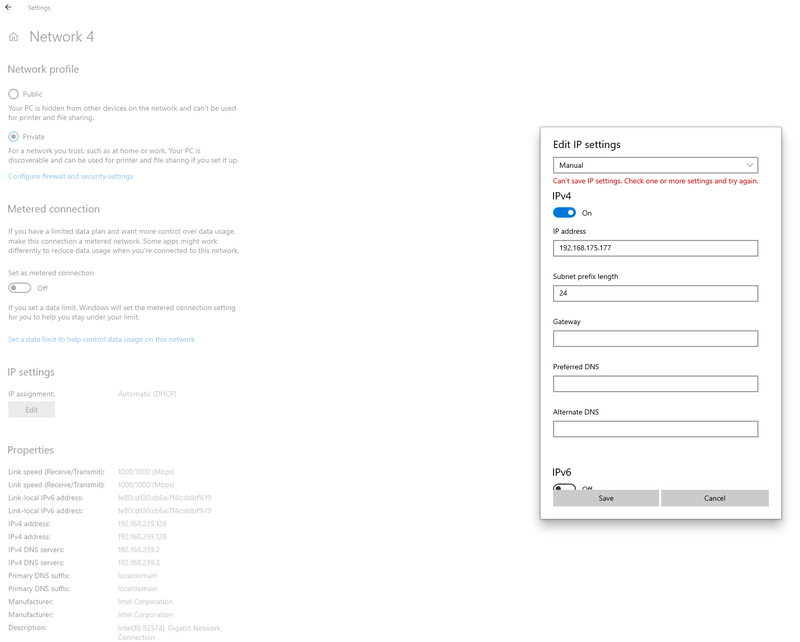Open the set a data limit link
The height and width of the screenshot is (642, 800).
pos(101,339)
